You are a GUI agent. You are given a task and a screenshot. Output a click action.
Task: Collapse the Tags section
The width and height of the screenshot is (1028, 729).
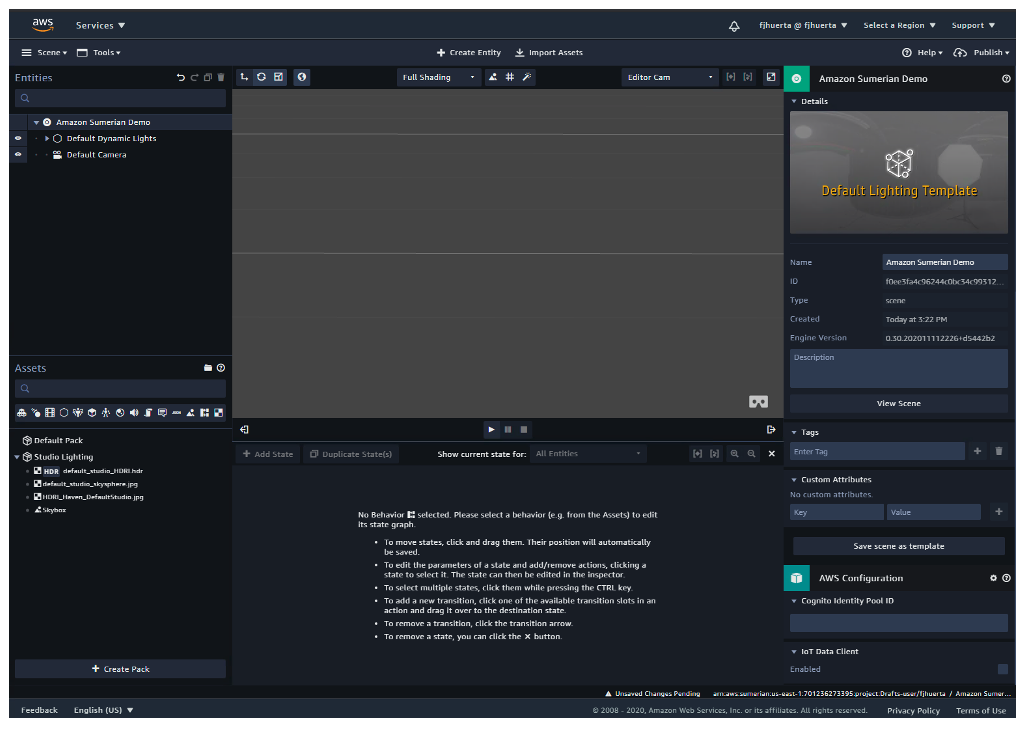(x=794, y=433)
